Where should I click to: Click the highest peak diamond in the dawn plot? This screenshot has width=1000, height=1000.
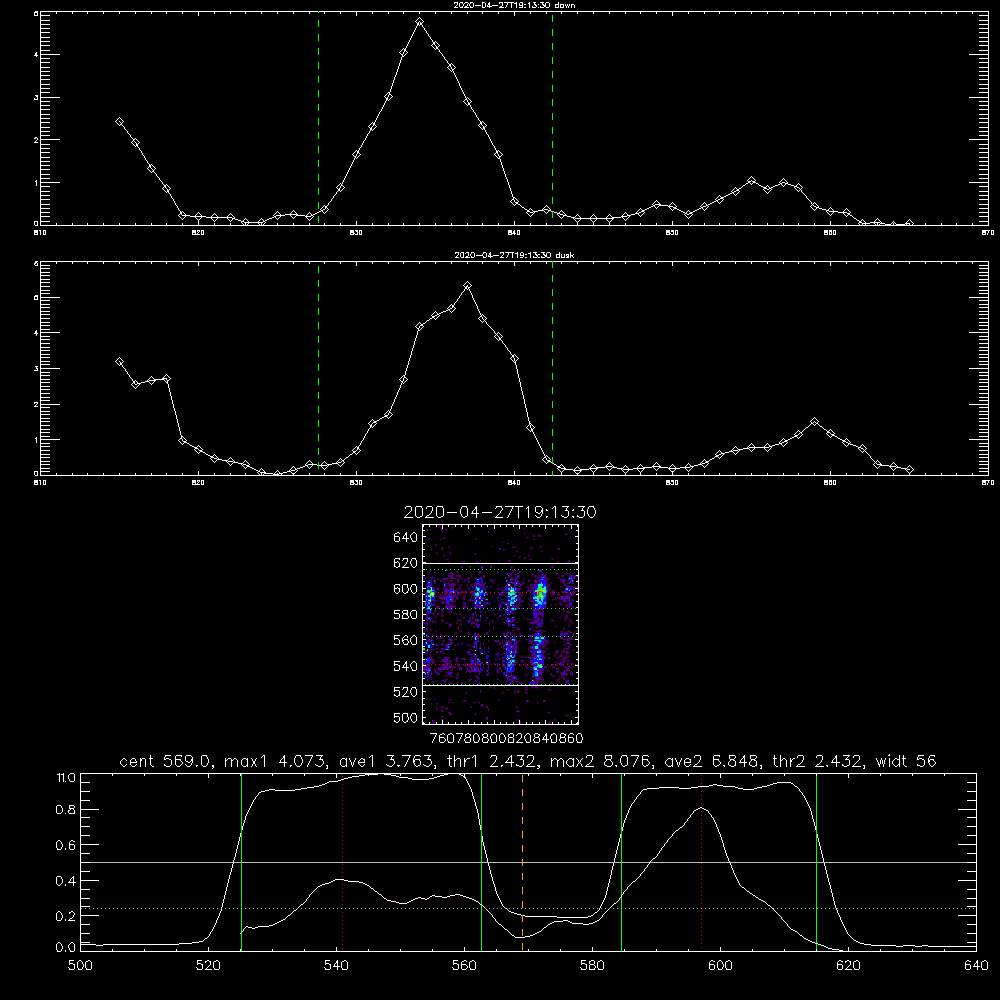[419, 22]
